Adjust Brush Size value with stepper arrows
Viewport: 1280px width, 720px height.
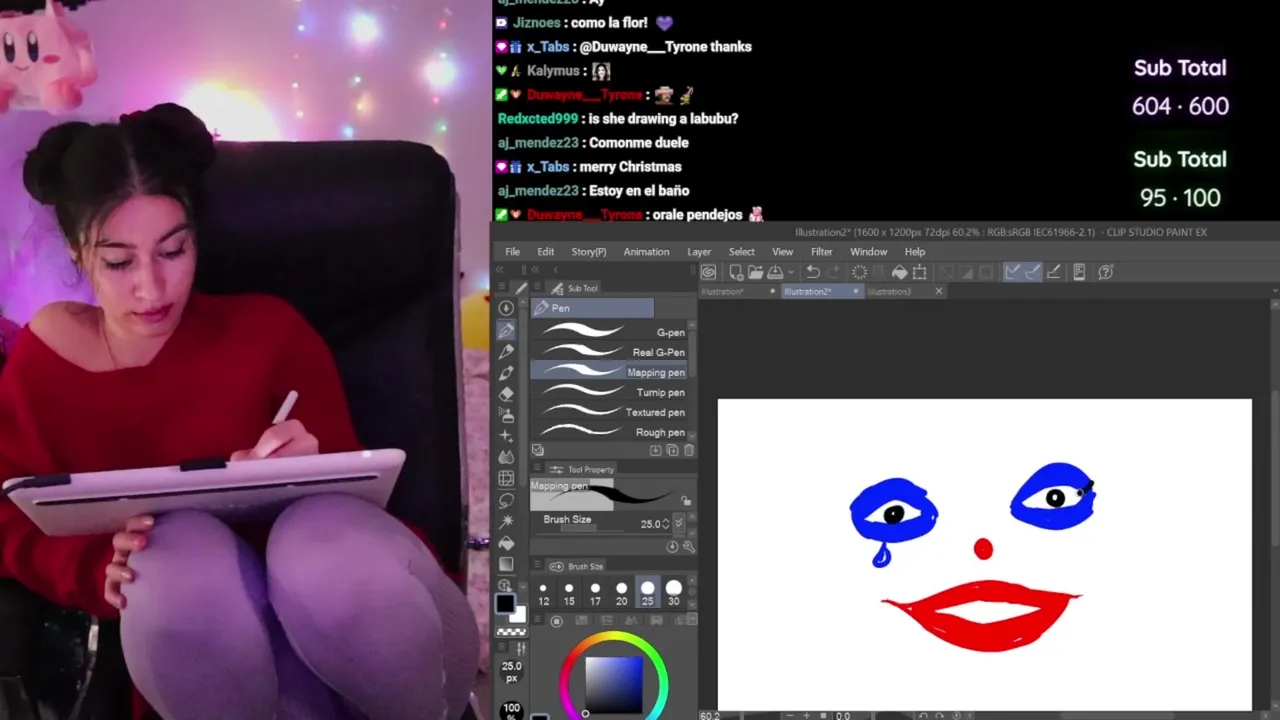click(665, 523)
